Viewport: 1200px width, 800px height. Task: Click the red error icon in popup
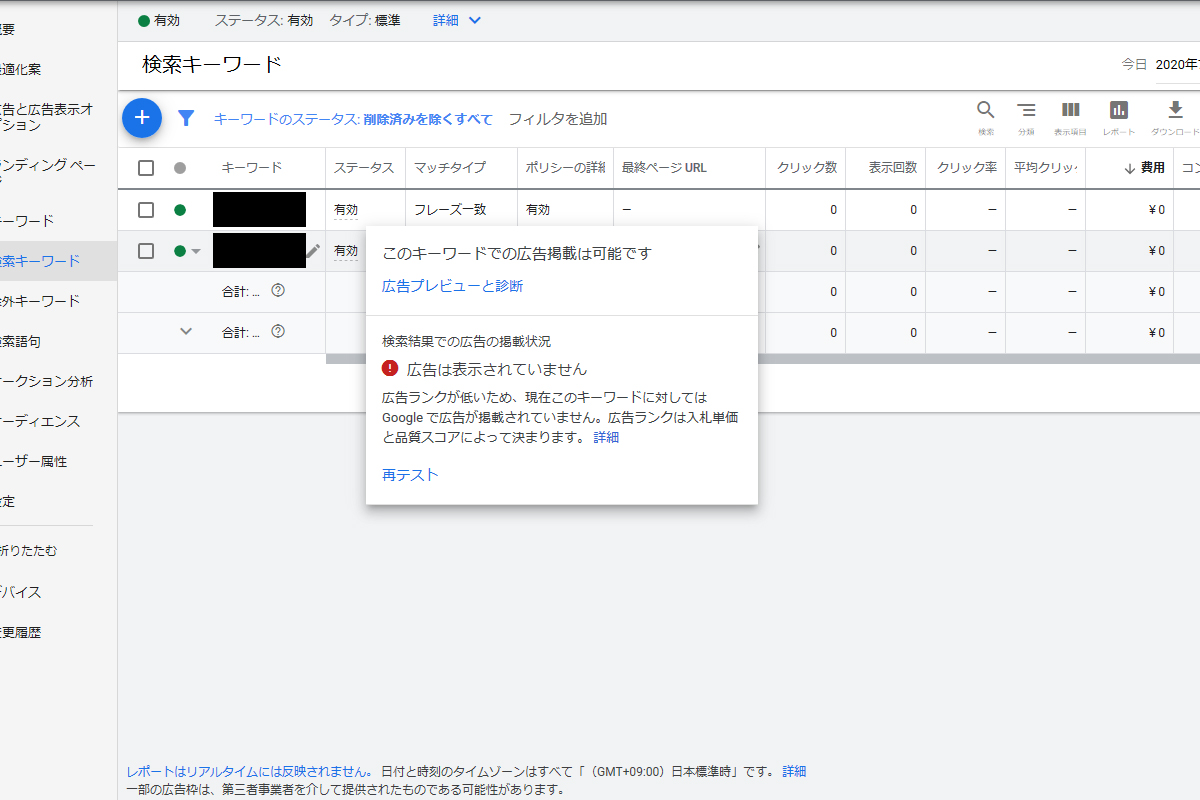[390, 368]
